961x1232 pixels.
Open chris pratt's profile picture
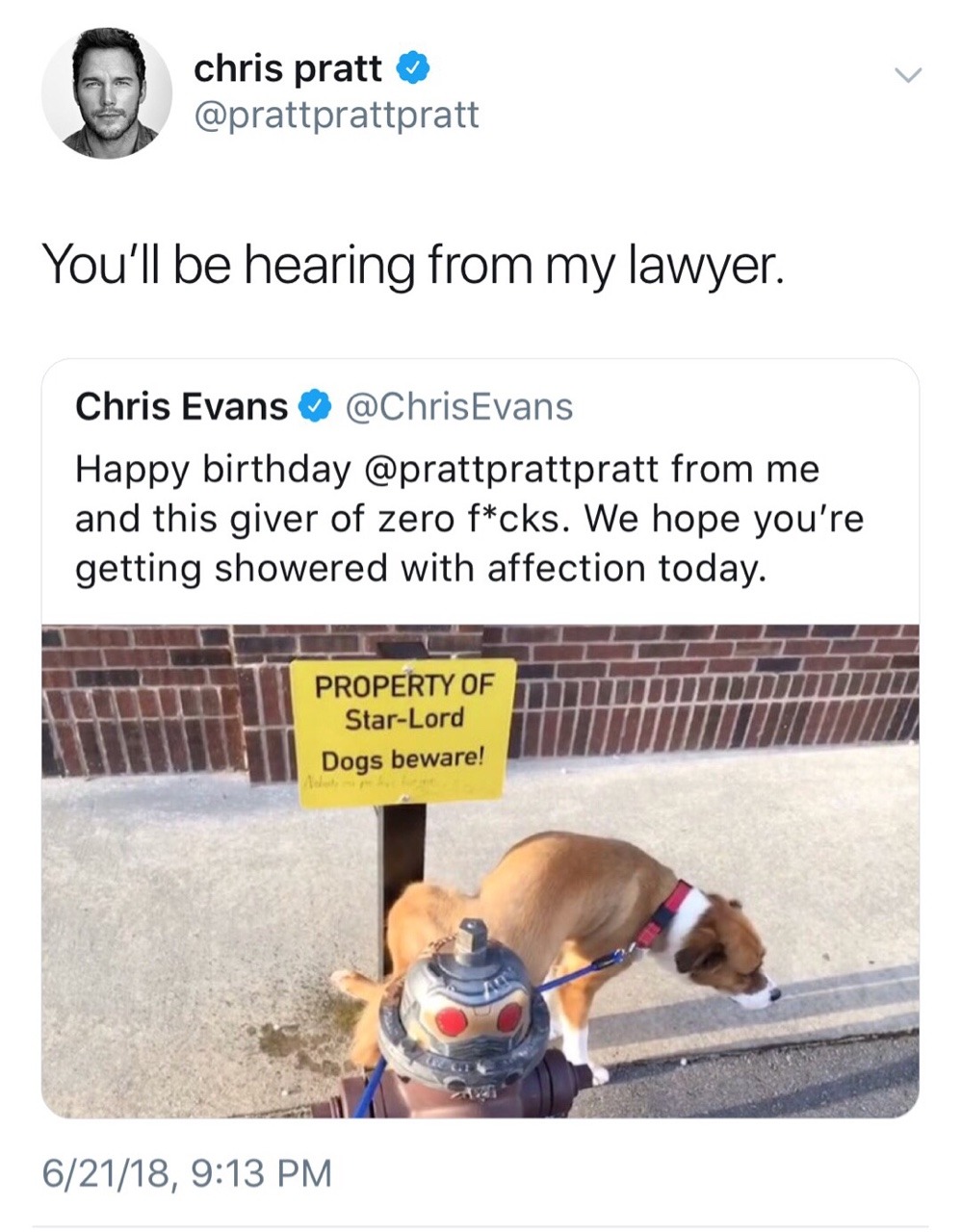107,92
